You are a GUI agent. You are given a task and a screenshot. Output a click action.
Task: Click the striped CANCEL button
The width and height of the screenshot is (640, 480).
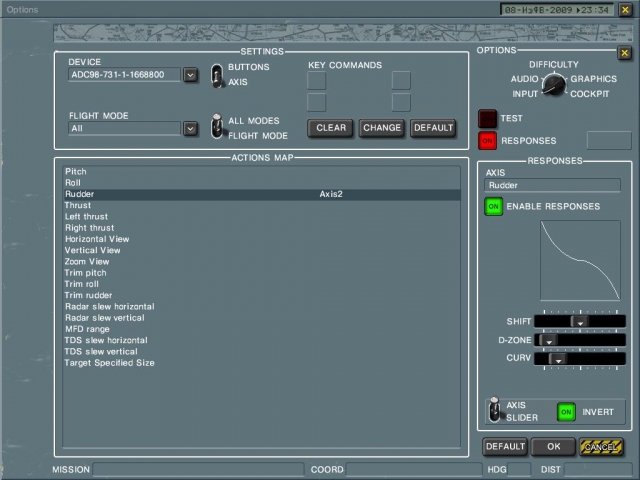coord(601,447)
